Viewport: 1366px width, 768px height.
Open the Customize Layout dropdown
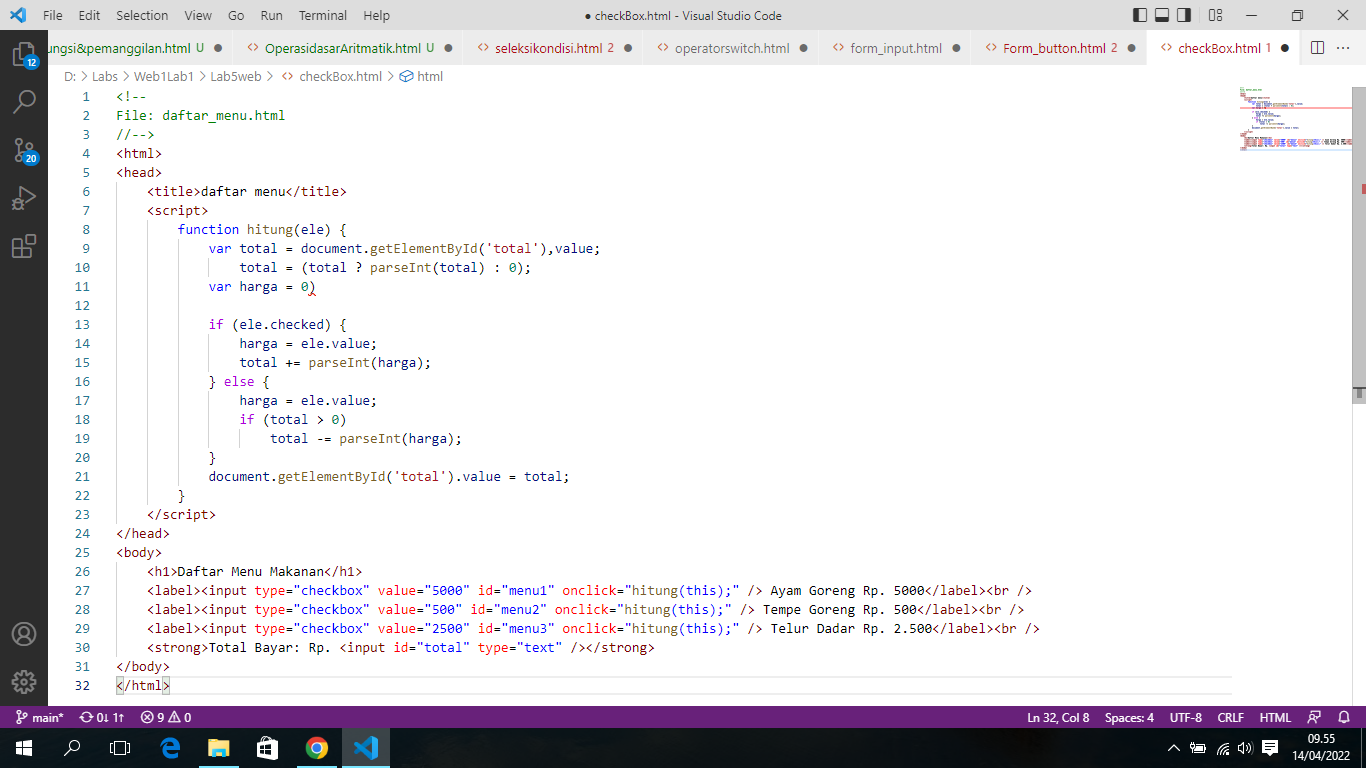coord(1215,15)
